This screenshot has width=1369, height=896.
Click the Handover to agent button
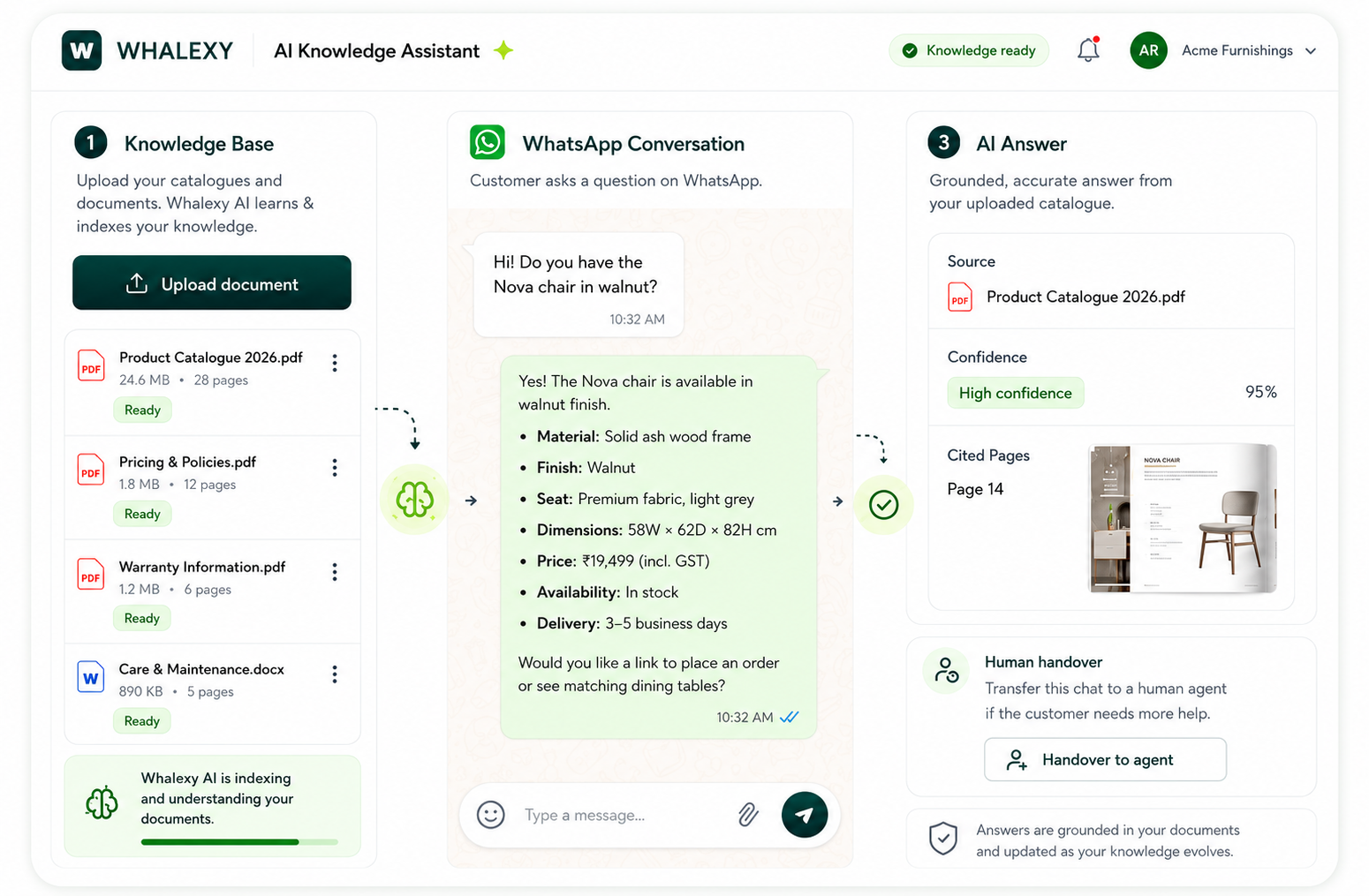pyautogui.click(x=1105, y=759)
